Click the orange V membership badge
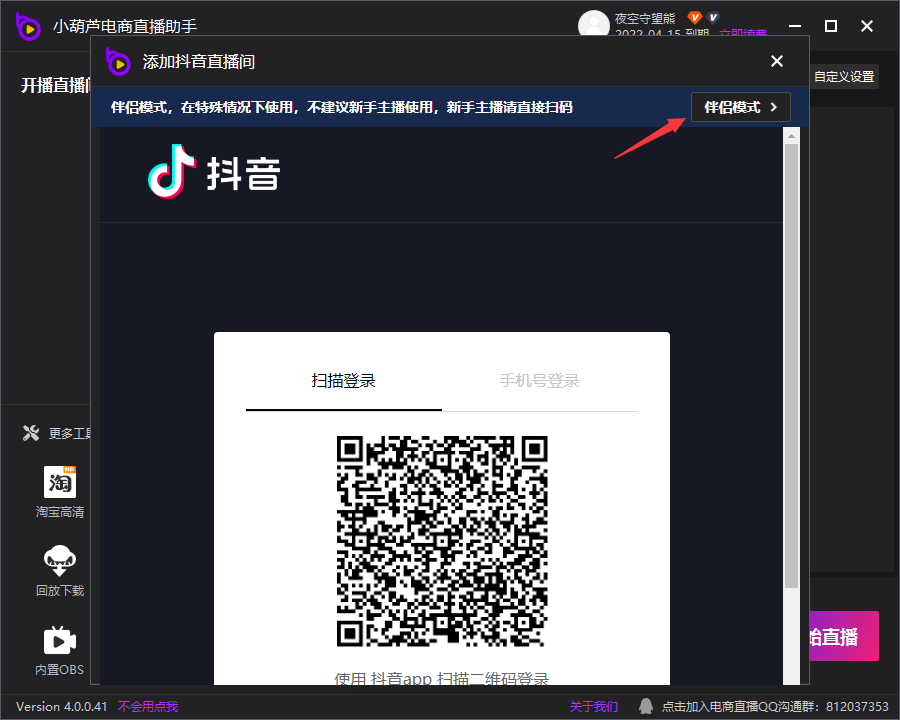Viewport: 900px width, 720px height. [x=695, y=18]
